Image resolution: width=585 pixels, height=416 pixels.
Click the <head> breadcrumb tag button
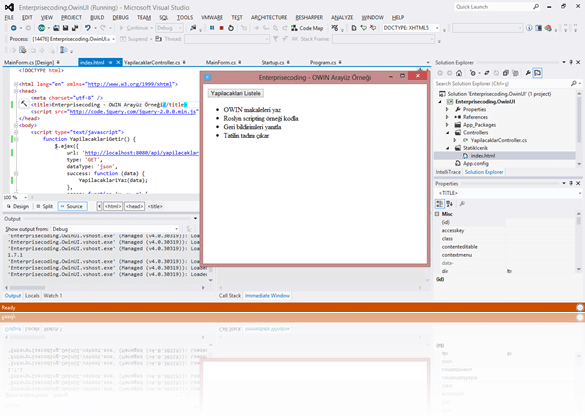tap(134, 206)
